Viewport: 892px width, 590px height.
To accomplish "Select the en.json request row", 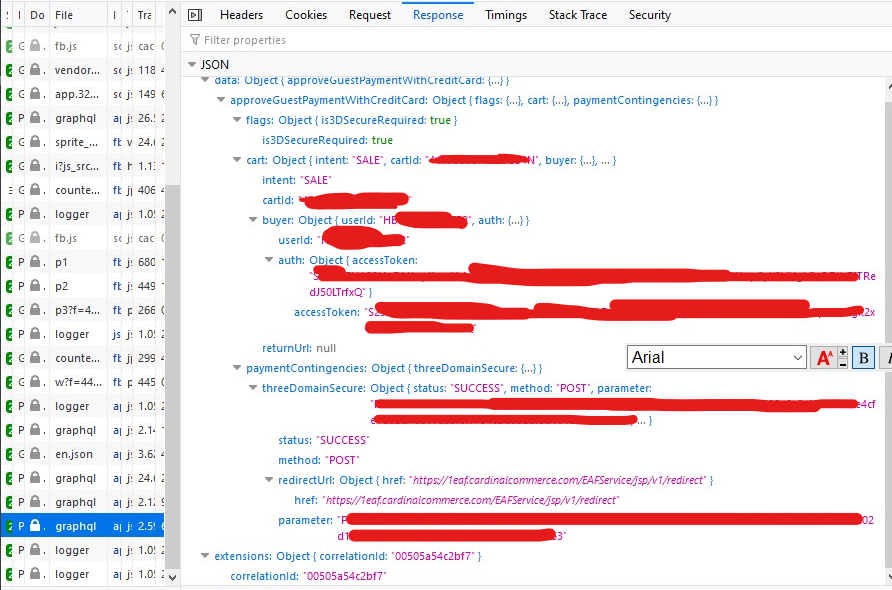I will tap(83, 454).
